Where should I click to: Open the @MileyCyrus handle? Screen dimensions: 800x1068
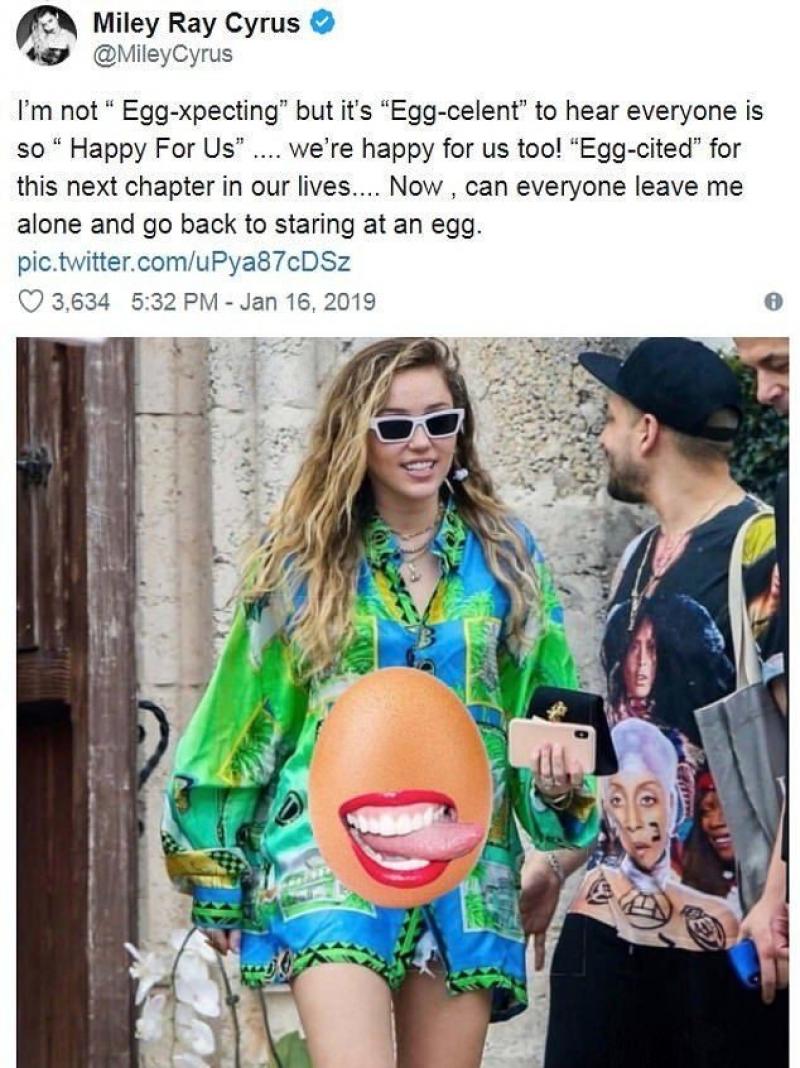tap(162, 54)
